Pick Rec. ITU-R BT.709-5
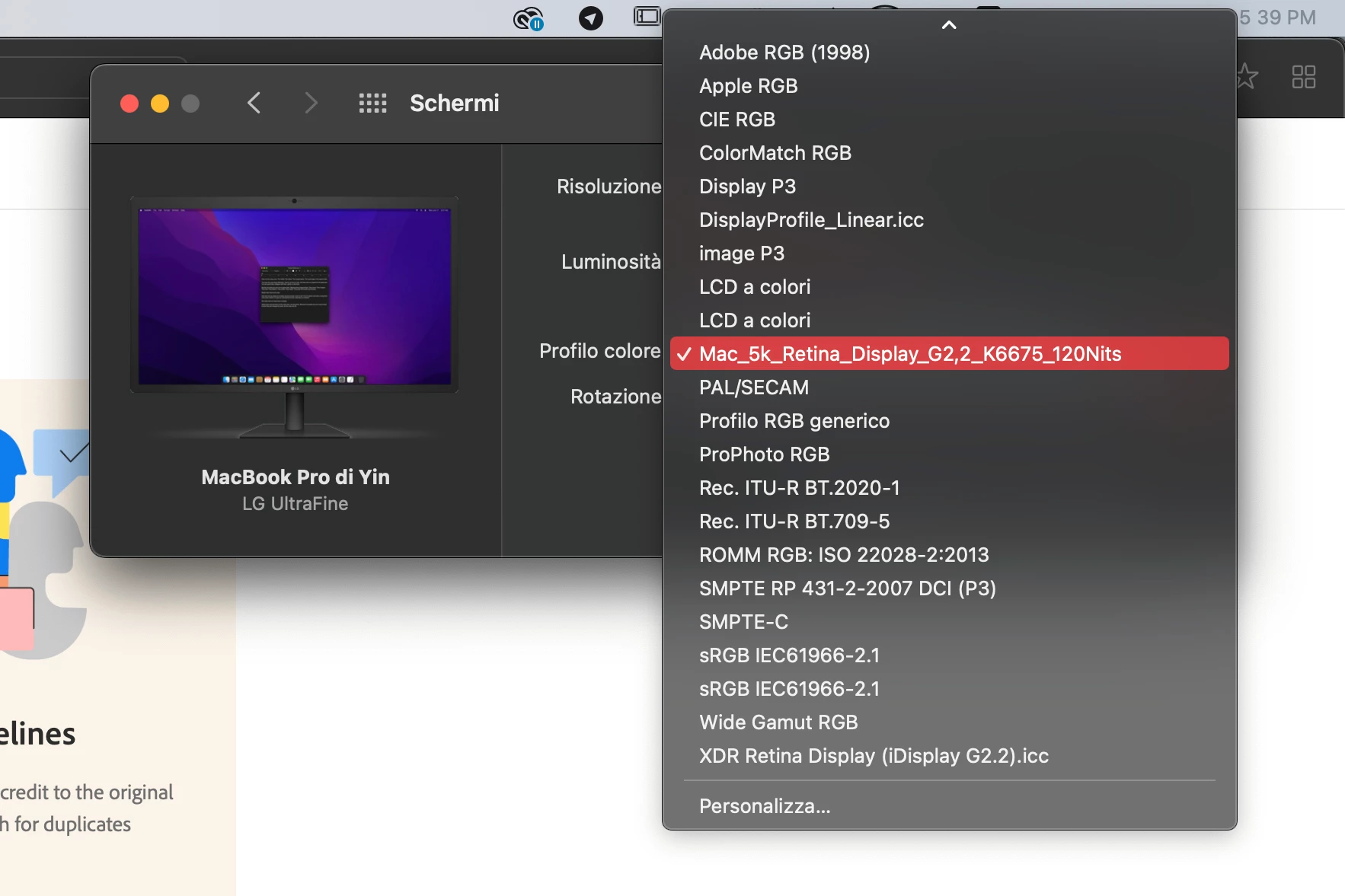The height and width of the screenshot is (896, 1345). tap(949, 521)
